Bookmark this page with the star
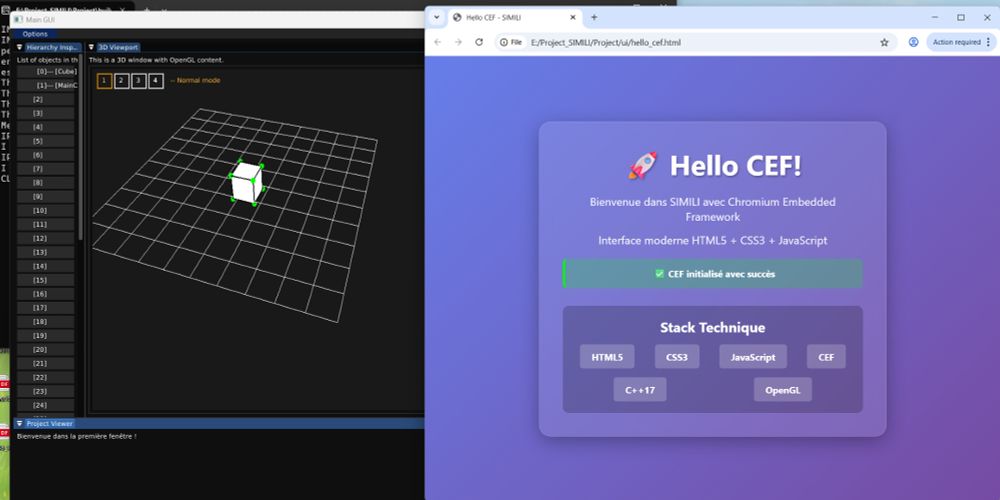 click(884, 42)
